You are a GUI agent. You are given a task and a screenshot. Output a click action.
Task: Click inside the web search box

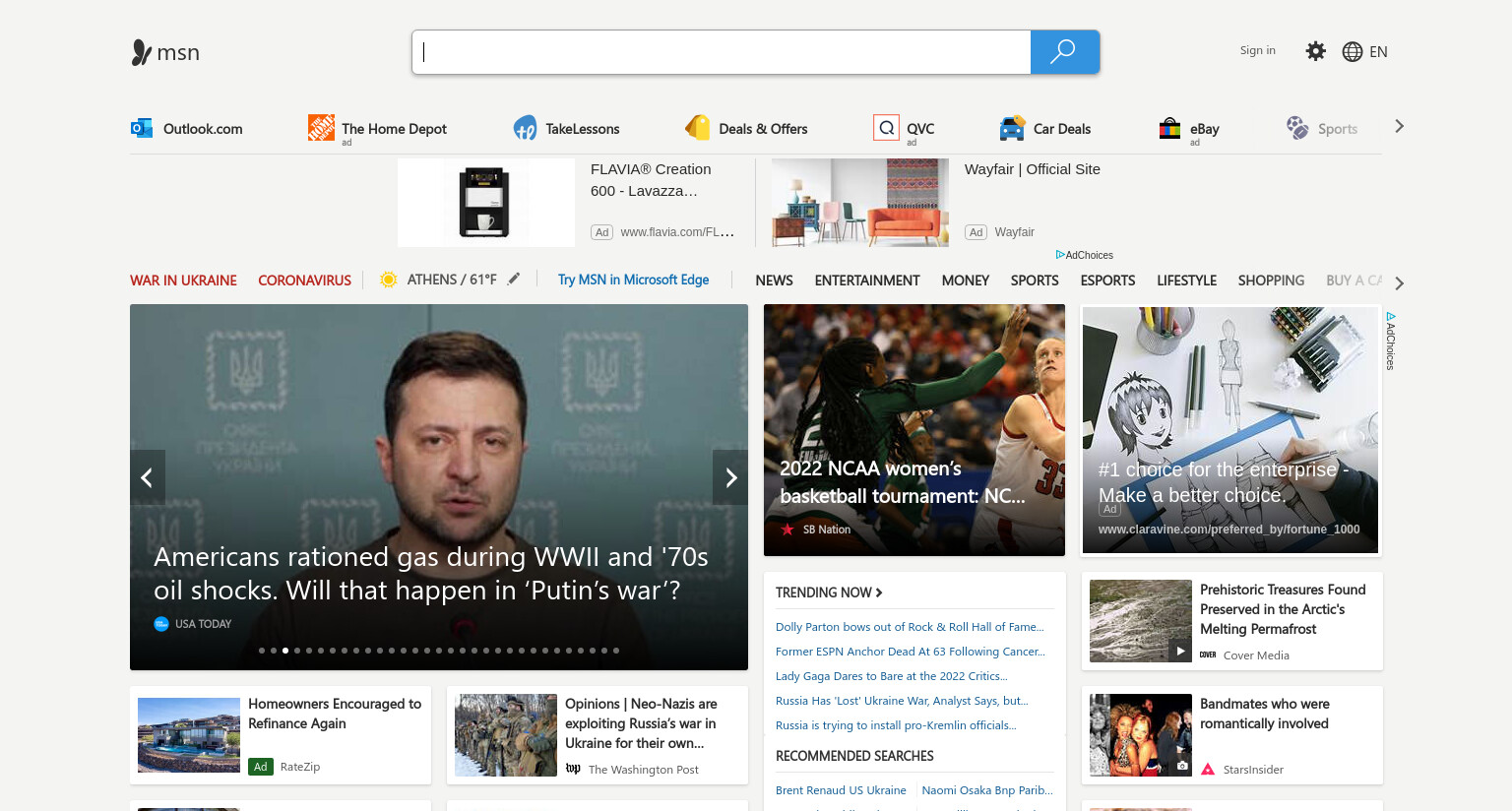click(721, 52)
